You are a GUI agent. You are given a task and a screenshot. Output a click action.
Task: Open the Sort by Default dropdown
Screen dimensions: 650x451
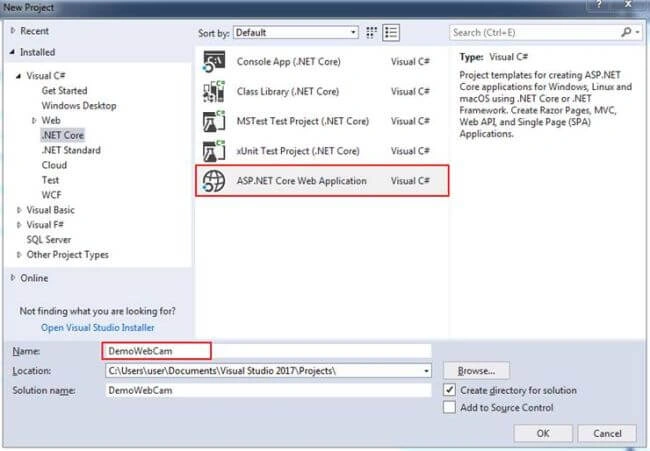point(296,32)
